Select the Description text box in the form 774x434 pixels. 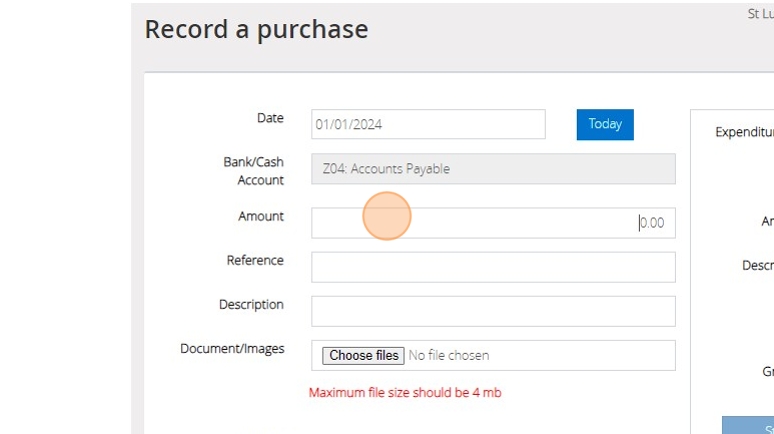point(493,311)
